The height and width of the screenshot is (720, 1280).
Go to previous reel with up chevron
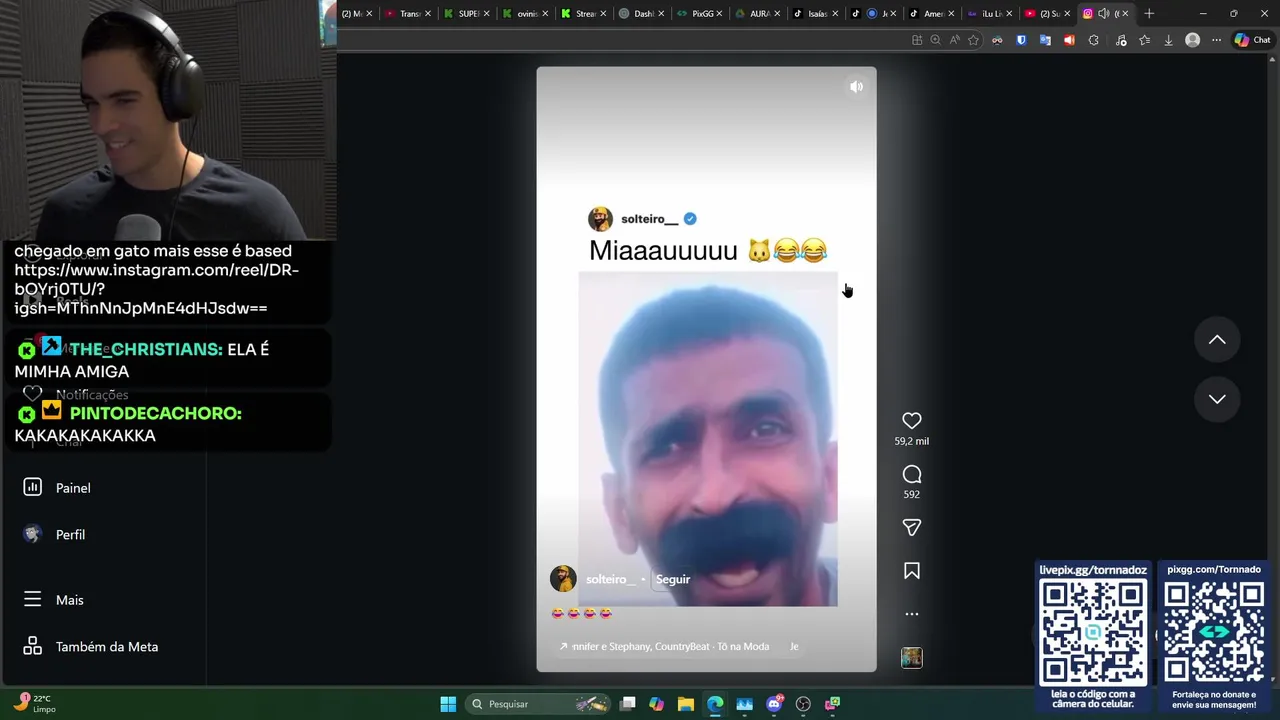[1217, 340]
